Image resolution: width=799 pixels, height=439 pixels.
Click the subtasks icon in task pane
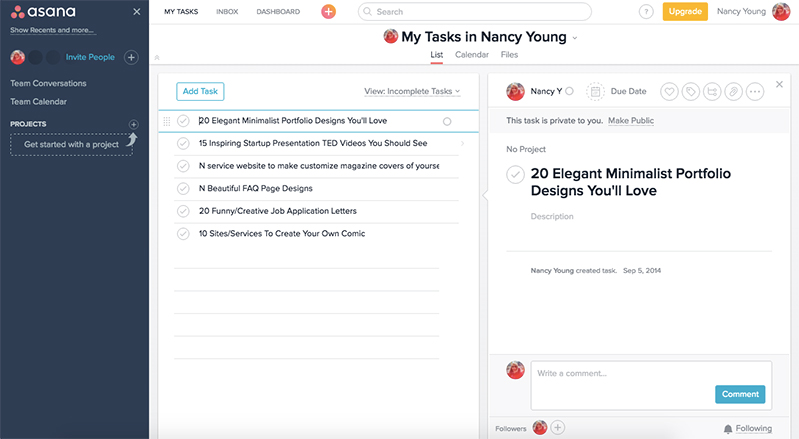712,92
